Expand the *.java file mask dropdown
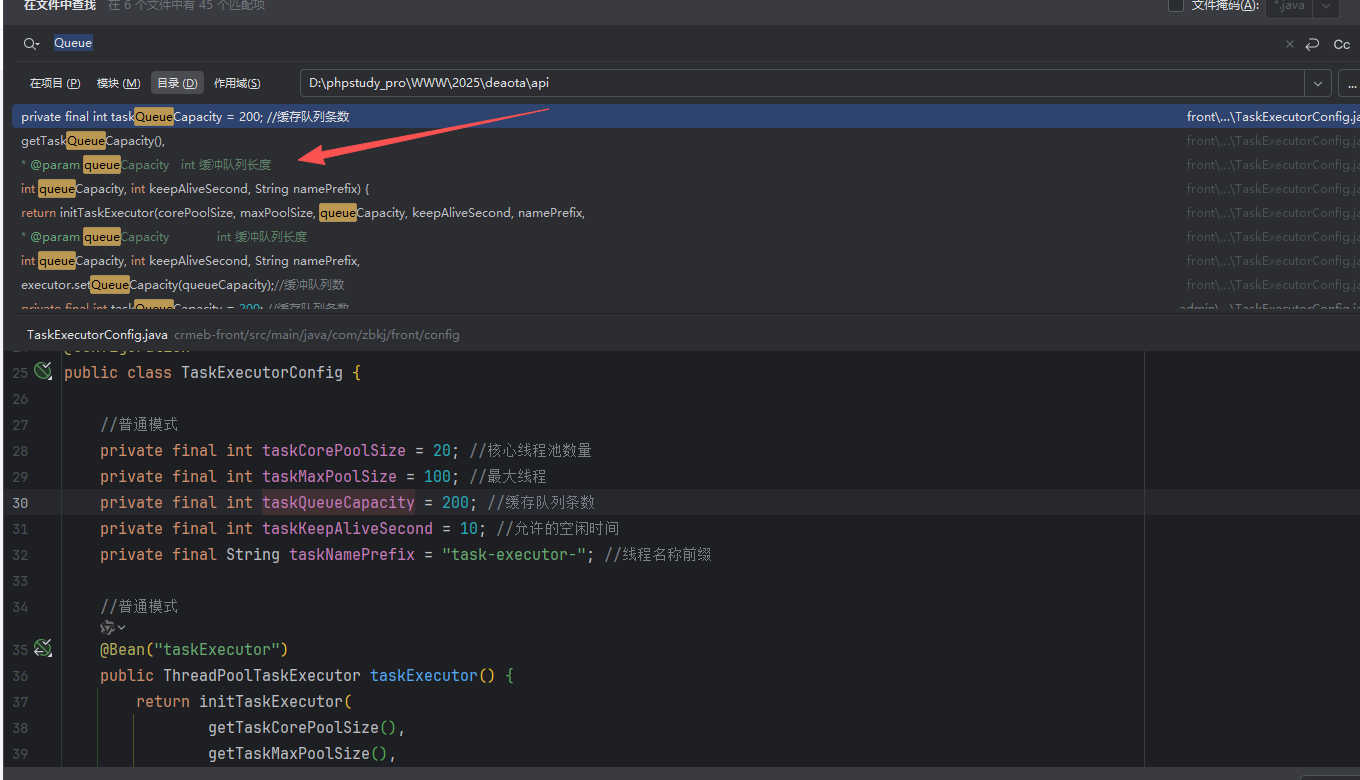The image size is (1360, 780). pos(1326,6)
